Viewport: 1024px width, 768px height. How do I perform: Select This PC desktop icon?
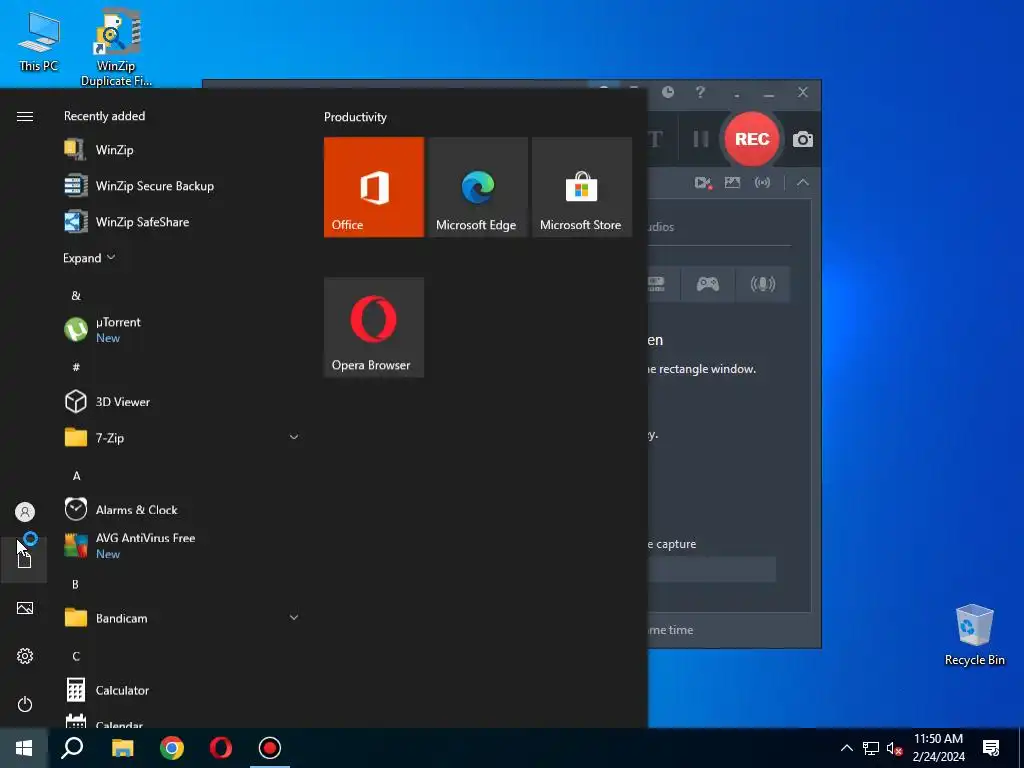[39, 41]
